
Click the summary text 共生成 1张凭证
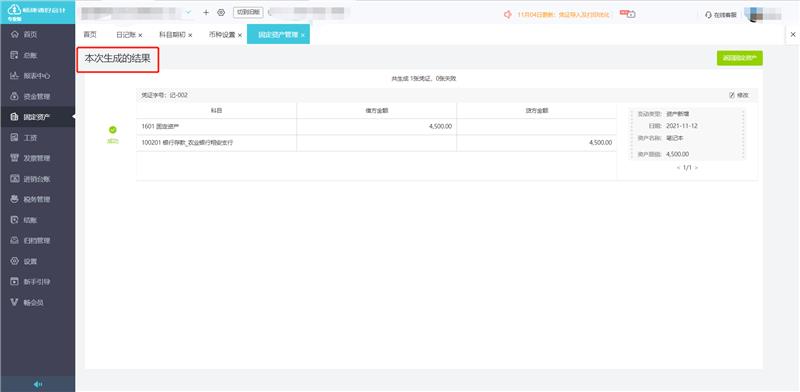[x=413, y=79]
